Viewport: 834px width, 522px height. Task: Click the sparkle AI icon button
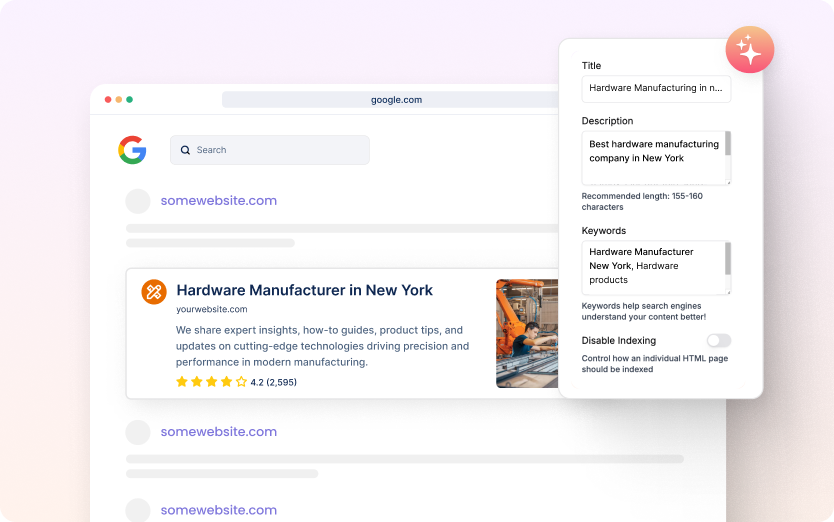(x=749, y=49)
